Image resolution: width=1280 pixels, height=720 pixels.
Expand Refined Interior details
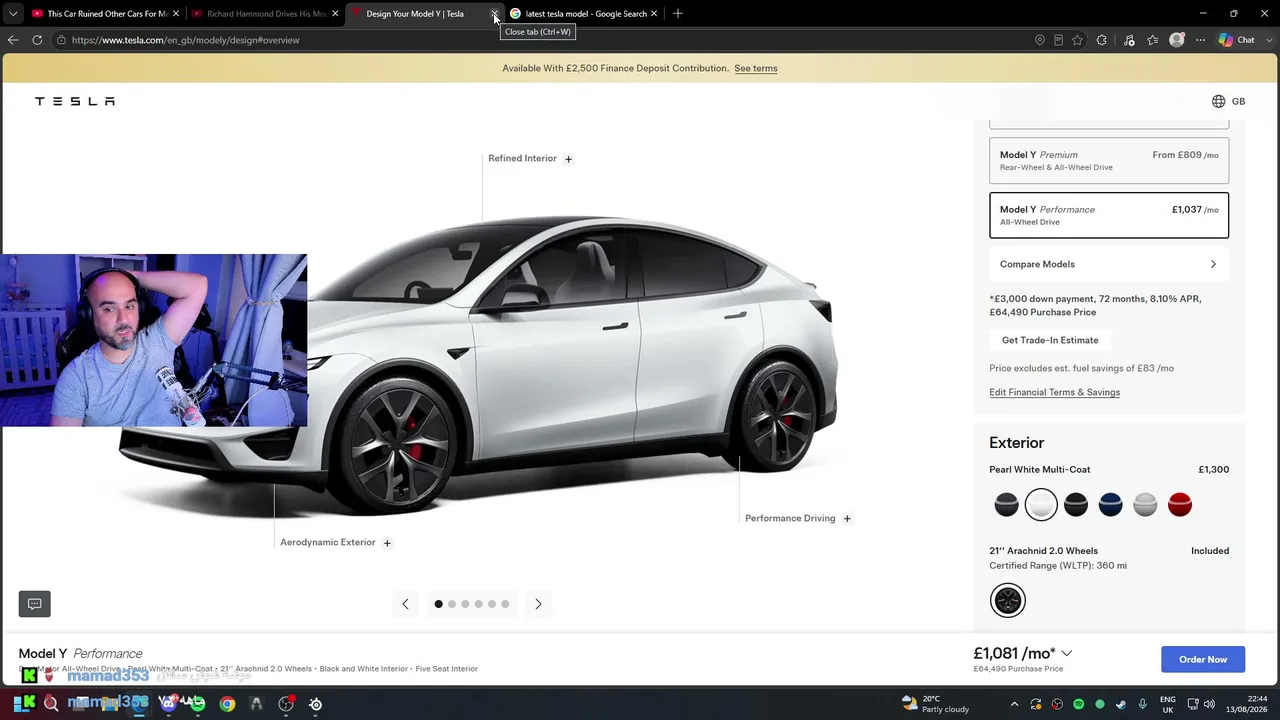[568, 158]
